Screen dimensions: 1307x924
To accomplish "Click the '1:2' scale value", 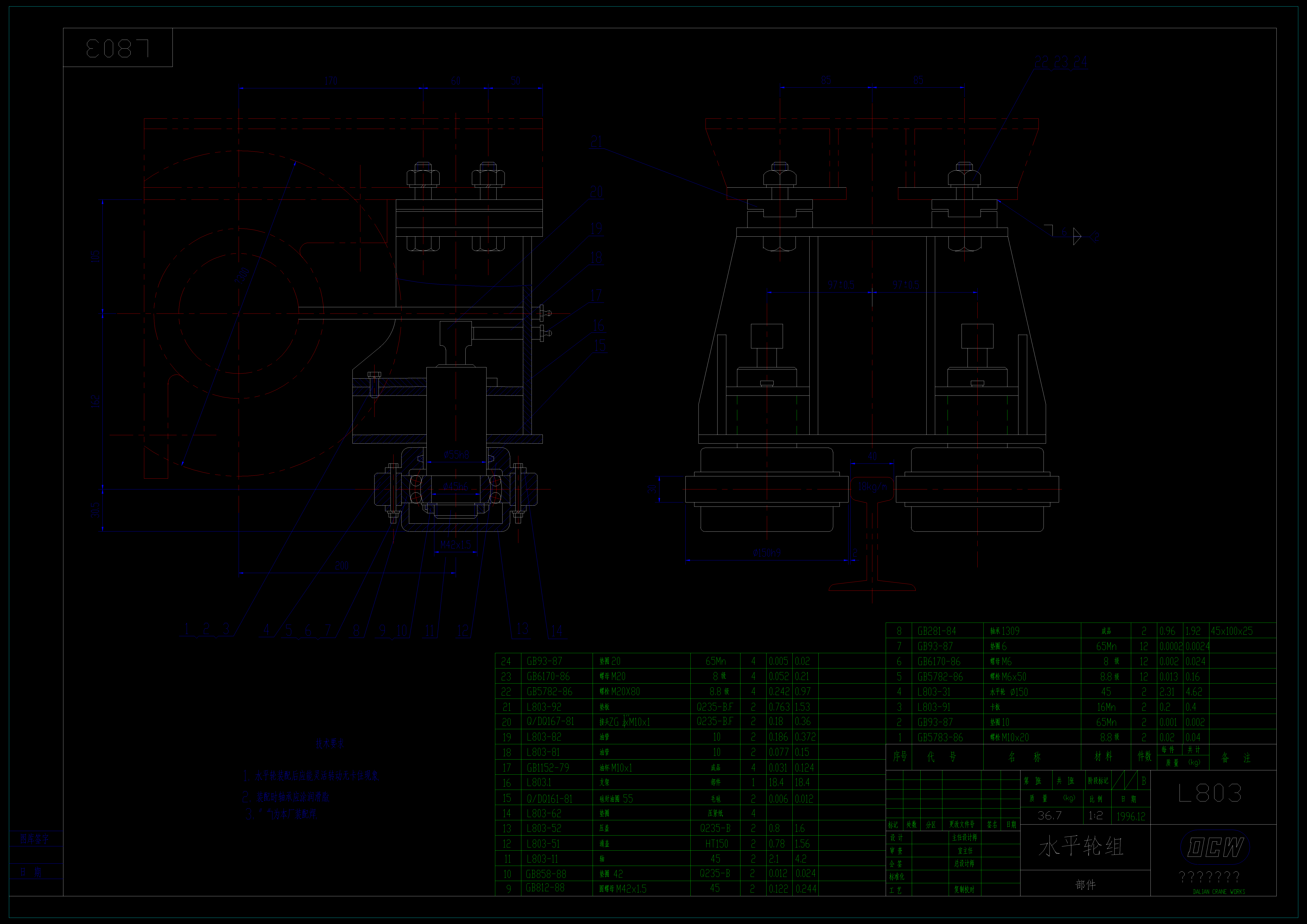I will (x=1096, y=816).
